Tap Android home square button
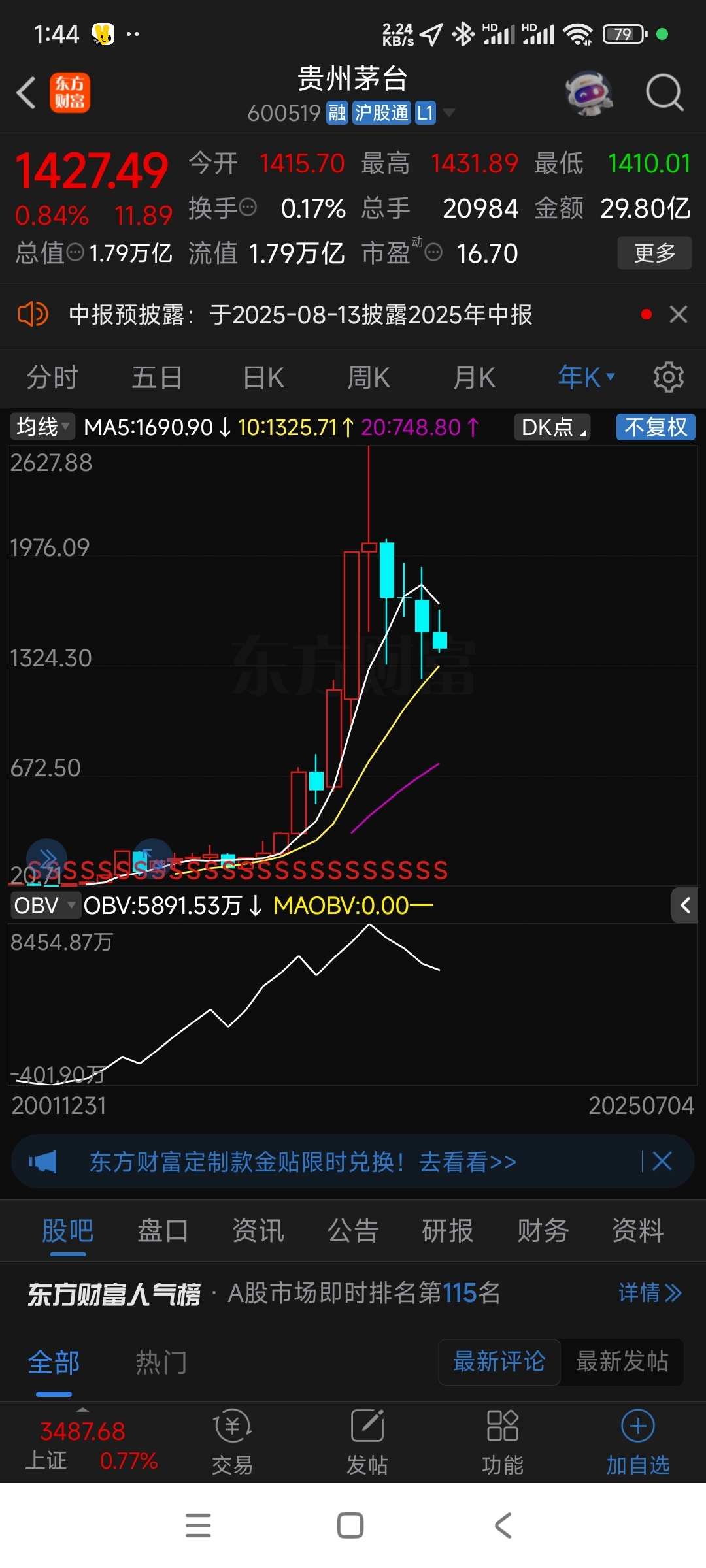 350,1526
